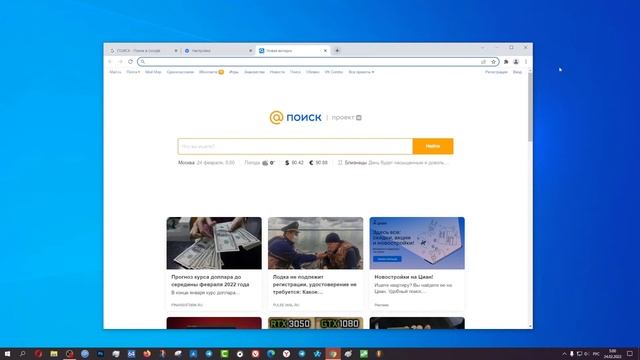Click the Новостройки на Циан headline
640x360 pixels.
404,277
